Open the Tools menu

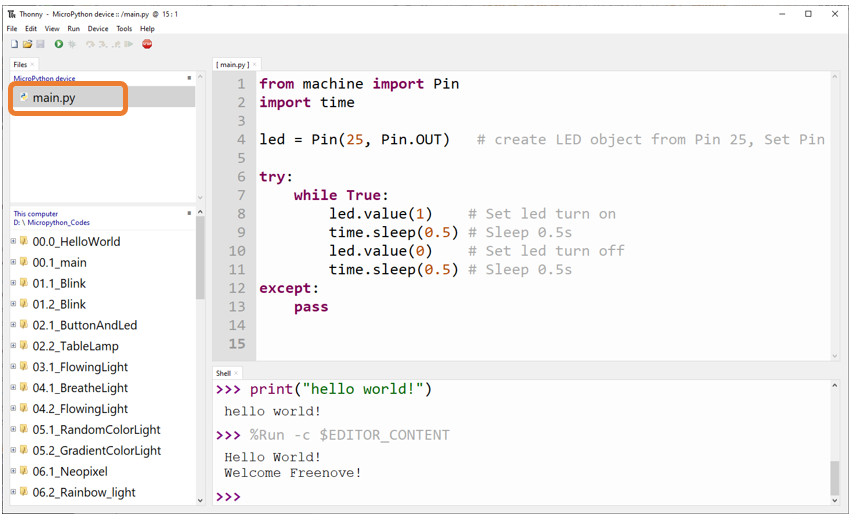124,28
